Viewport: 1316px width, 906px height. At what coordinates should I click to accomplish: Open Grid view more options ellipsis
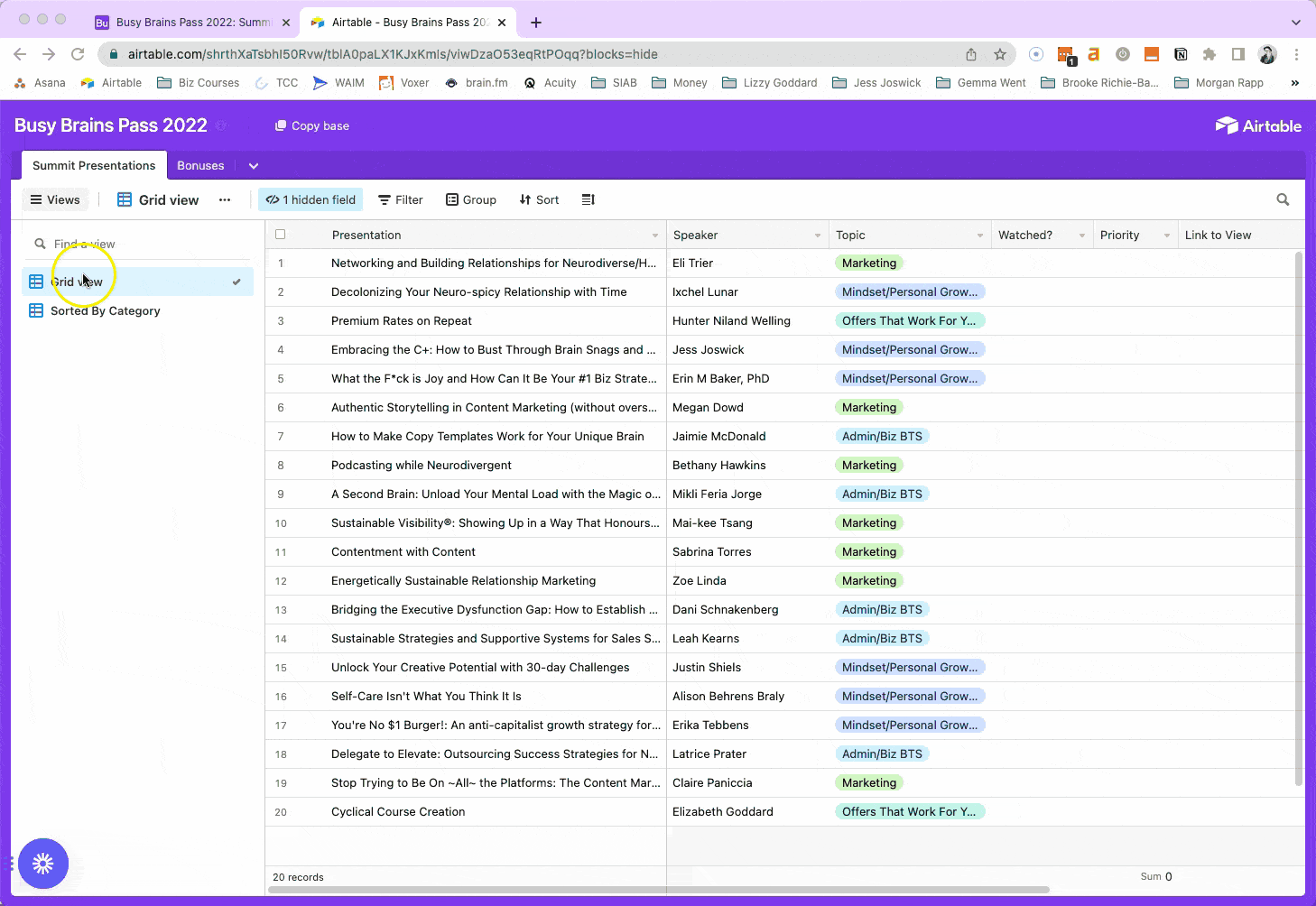point(225,199)
